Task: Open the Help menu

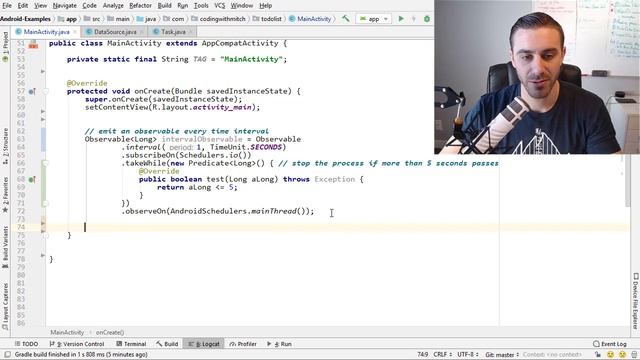Action: 266,6
